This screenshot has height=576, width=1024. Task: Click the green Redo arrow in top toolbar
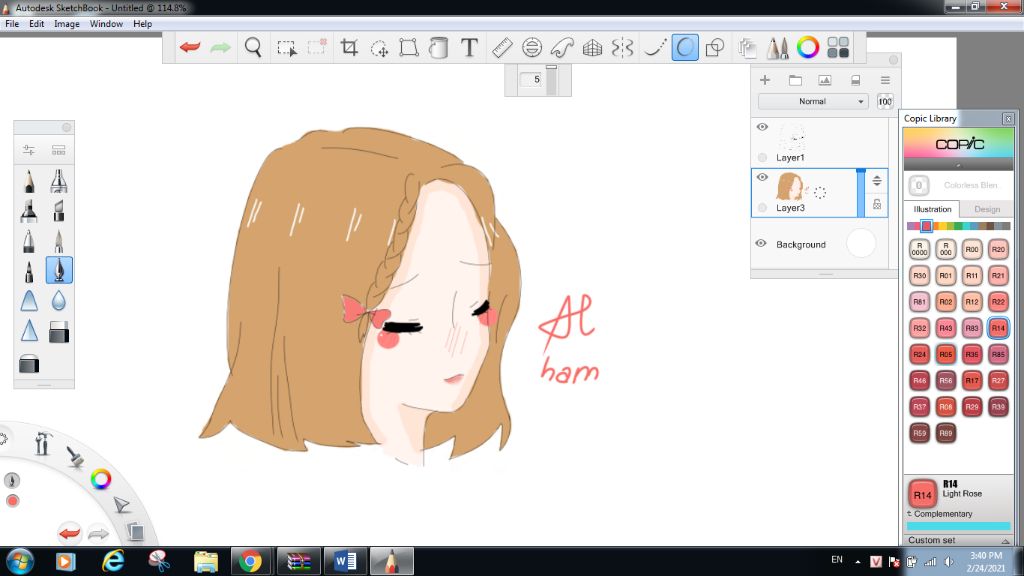[x=221, y=47]
